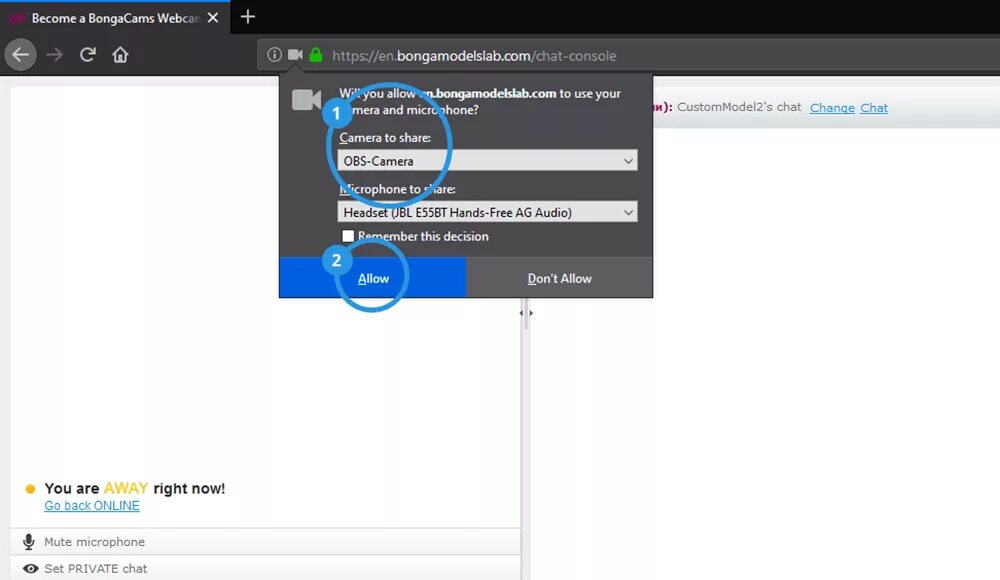Image resolution: width=1000 pixels, height=580 pixels.
Task: Click the Chat link in chat header
Action: (x=874, y=108)
